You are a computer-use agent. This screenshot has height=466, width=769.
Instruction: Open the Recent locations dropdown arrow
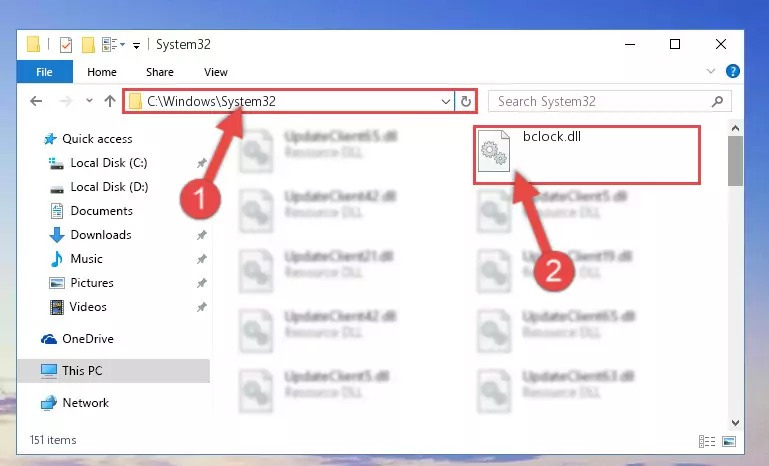pos(89,101)
